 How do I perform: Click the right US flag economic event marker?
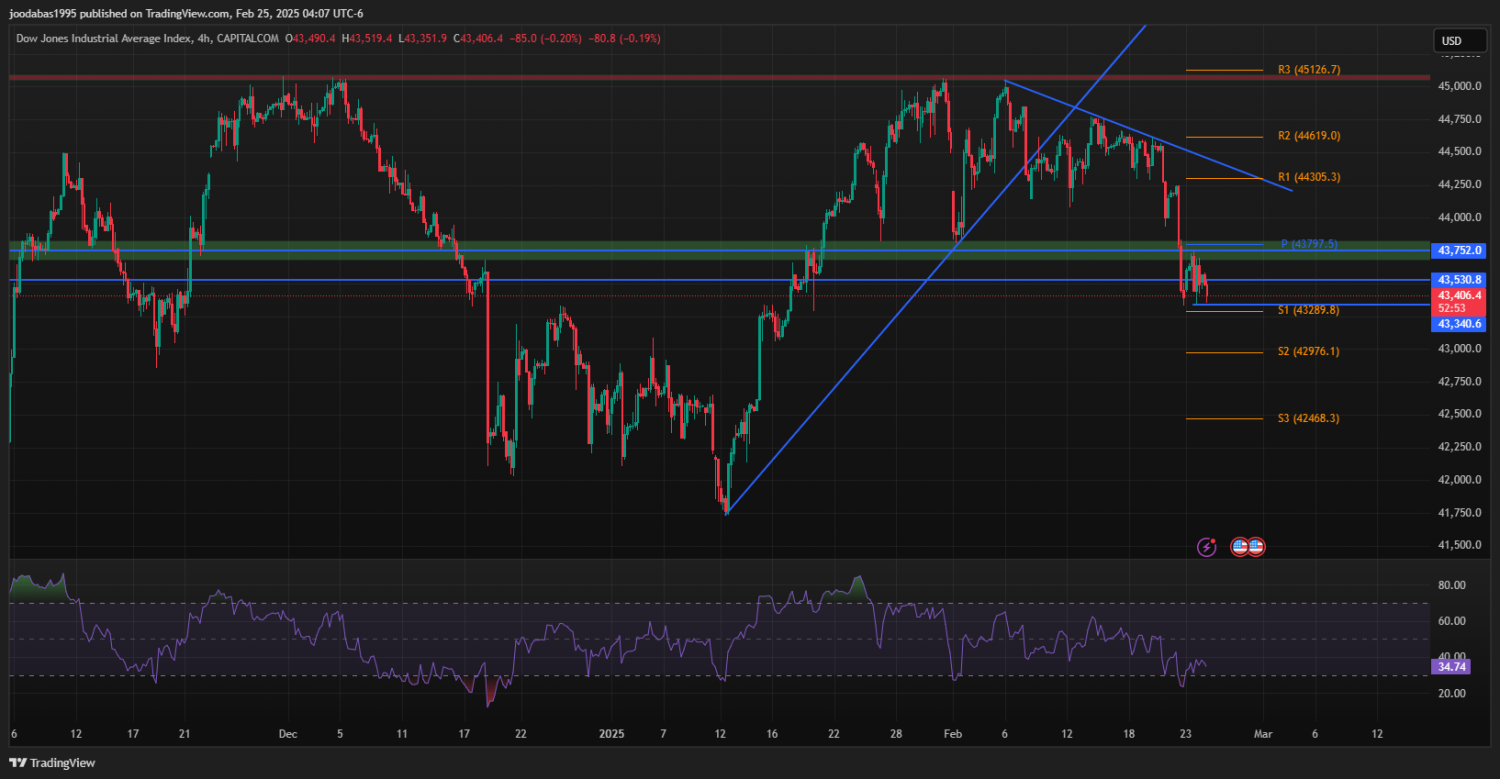coord(1256,547)
